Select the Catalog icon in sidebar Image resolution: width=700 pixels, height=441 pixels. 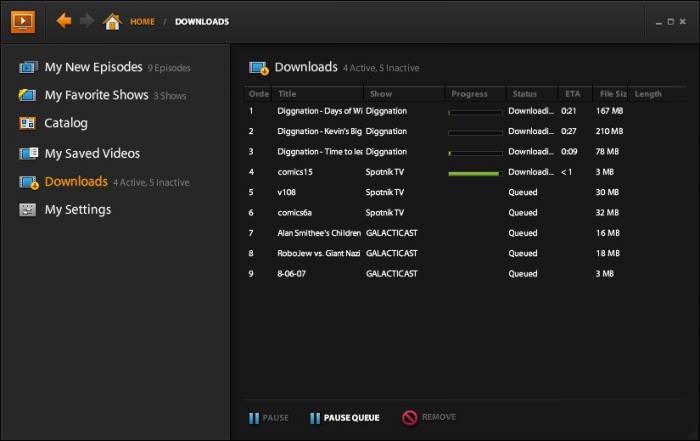27,123
